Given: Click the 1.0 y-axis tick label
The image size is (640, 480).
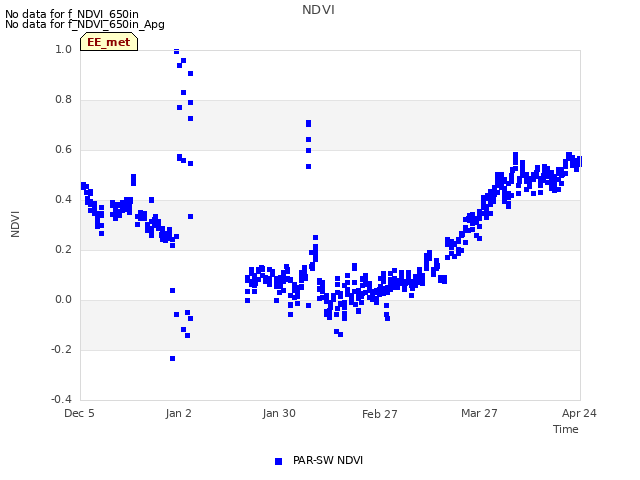Looking at the screenshot, I should 63,49.
